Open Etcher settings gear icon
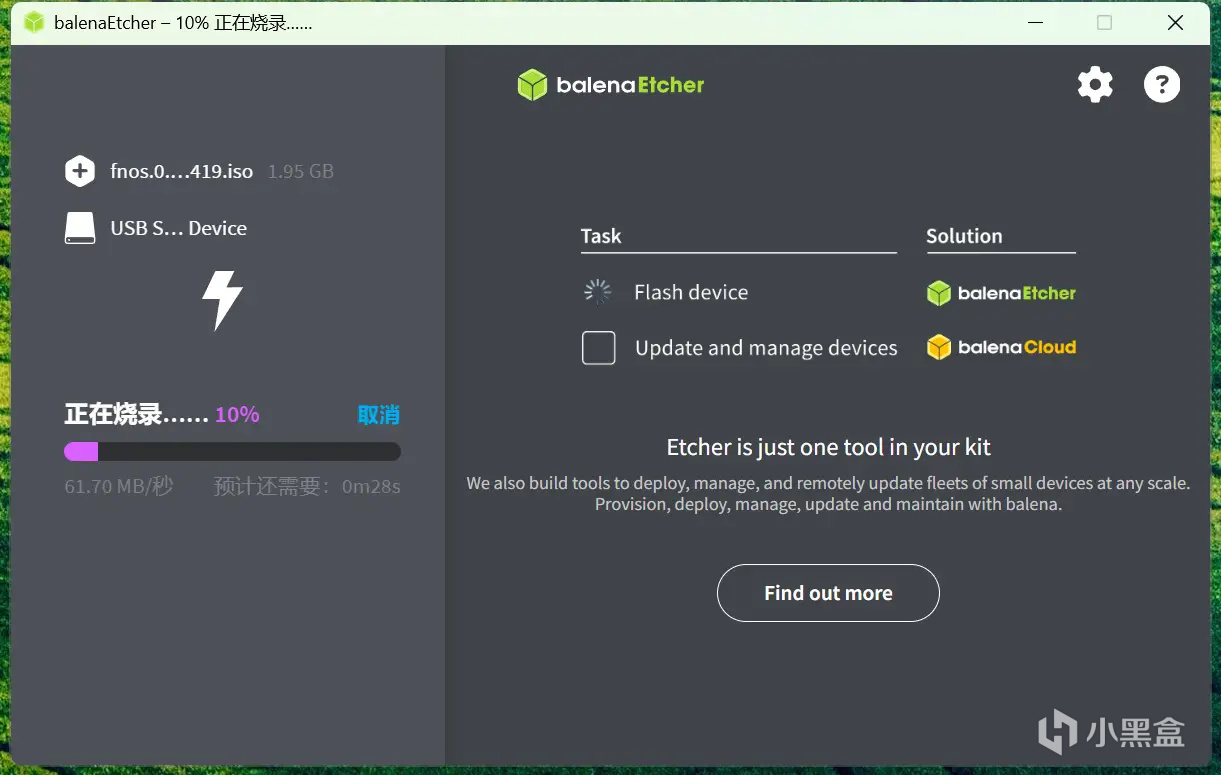This screenshot has width=1221, height=775. [1095, 85]
